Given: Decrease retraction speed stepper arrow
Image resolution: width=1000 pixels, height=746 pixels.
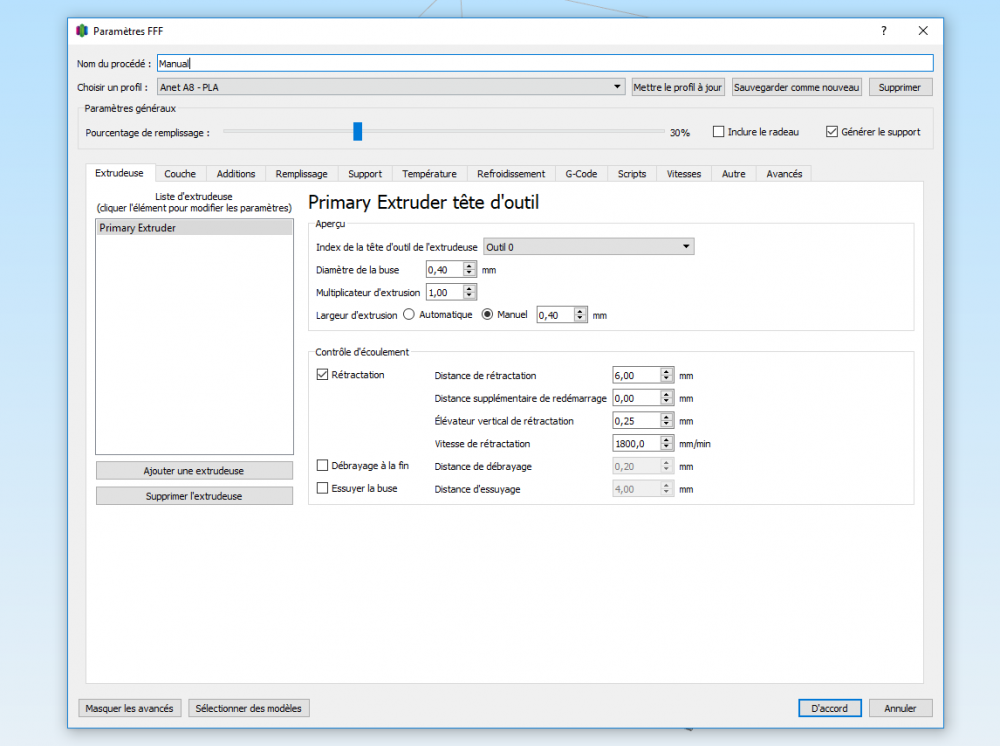Looking at the screenshot, I should coord(666,447).
